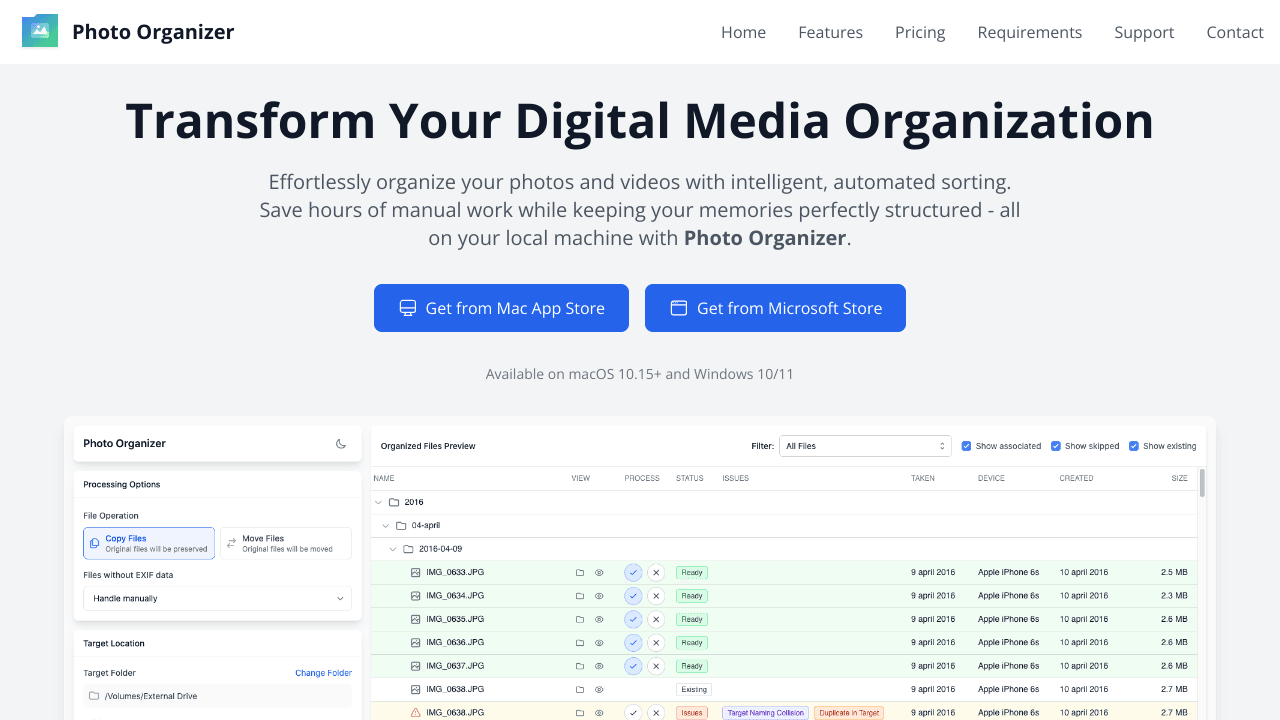Toggle the Show skipped checkbox
Viewport: 1280px width, 720px height.
[x=1056, y=446]
